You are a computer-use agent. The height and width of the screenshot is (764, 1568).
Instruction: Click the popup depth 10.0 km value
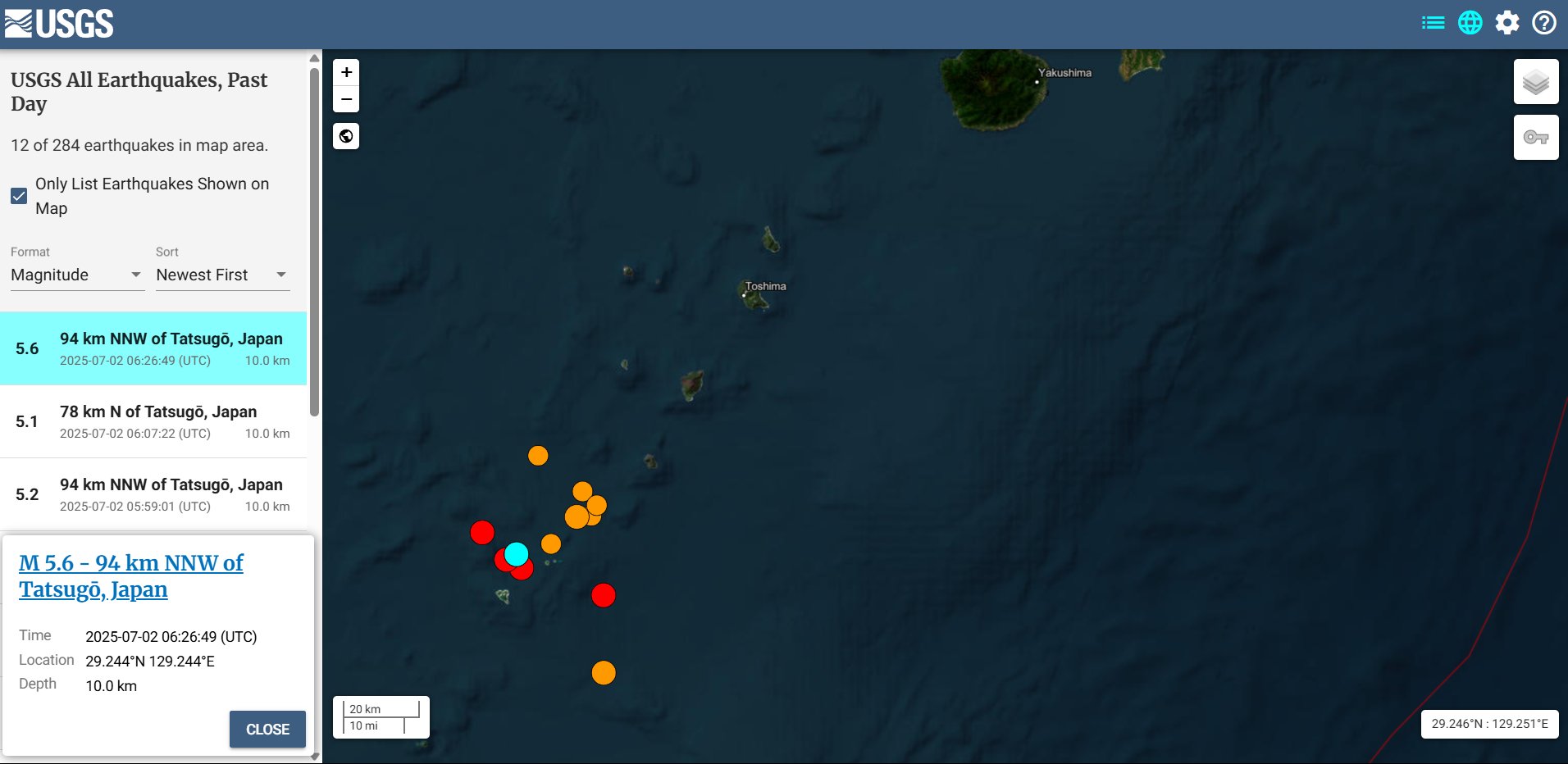point(112,686)
